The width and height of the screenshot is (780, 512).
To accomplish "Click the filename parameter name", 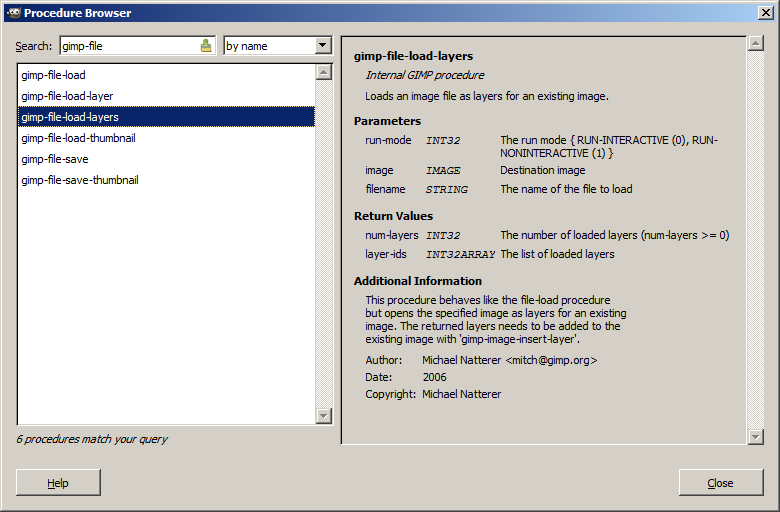I will [x=386, y=189].
